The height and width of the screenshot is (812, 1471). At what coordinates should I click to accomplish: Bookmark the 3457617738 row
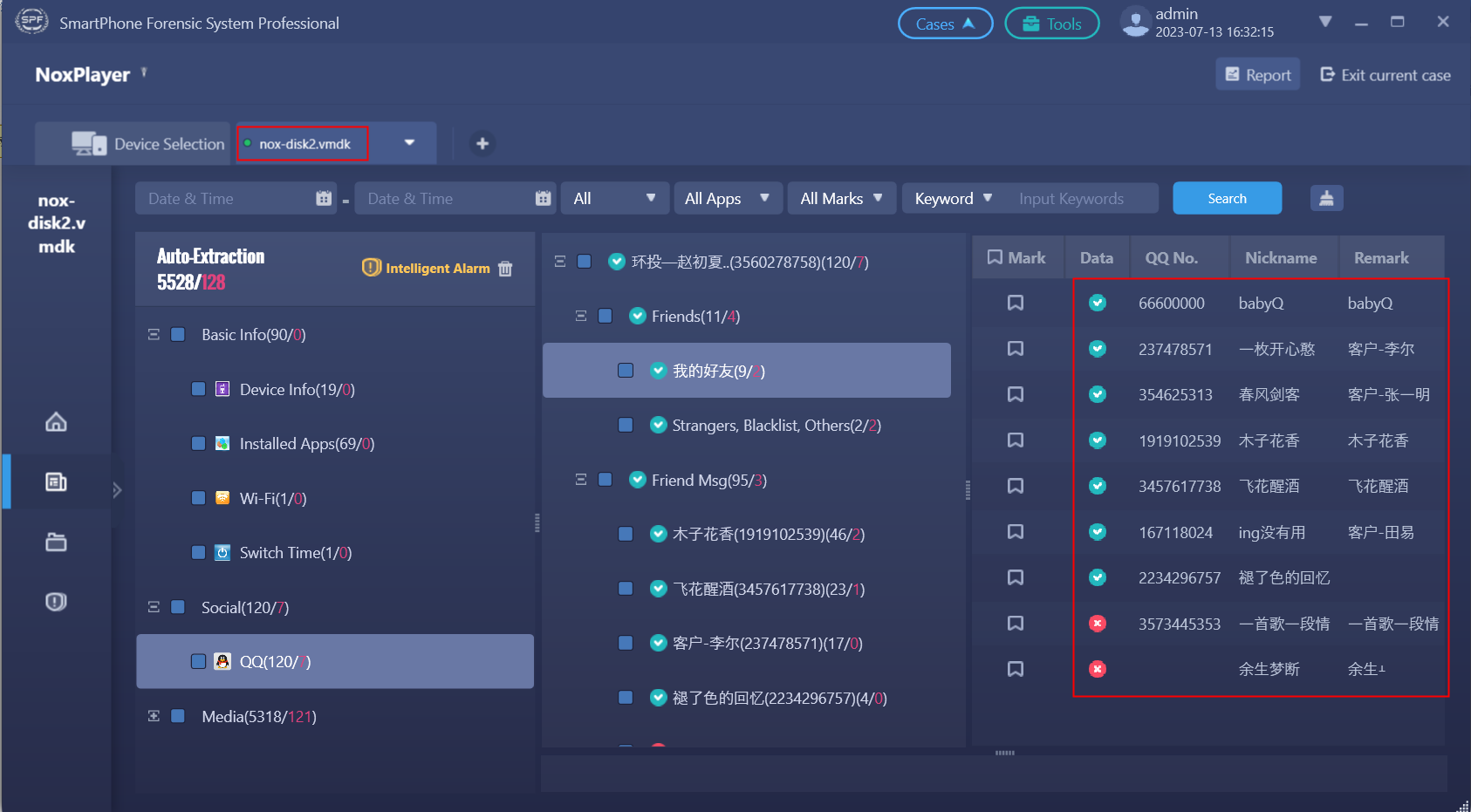1016,486
